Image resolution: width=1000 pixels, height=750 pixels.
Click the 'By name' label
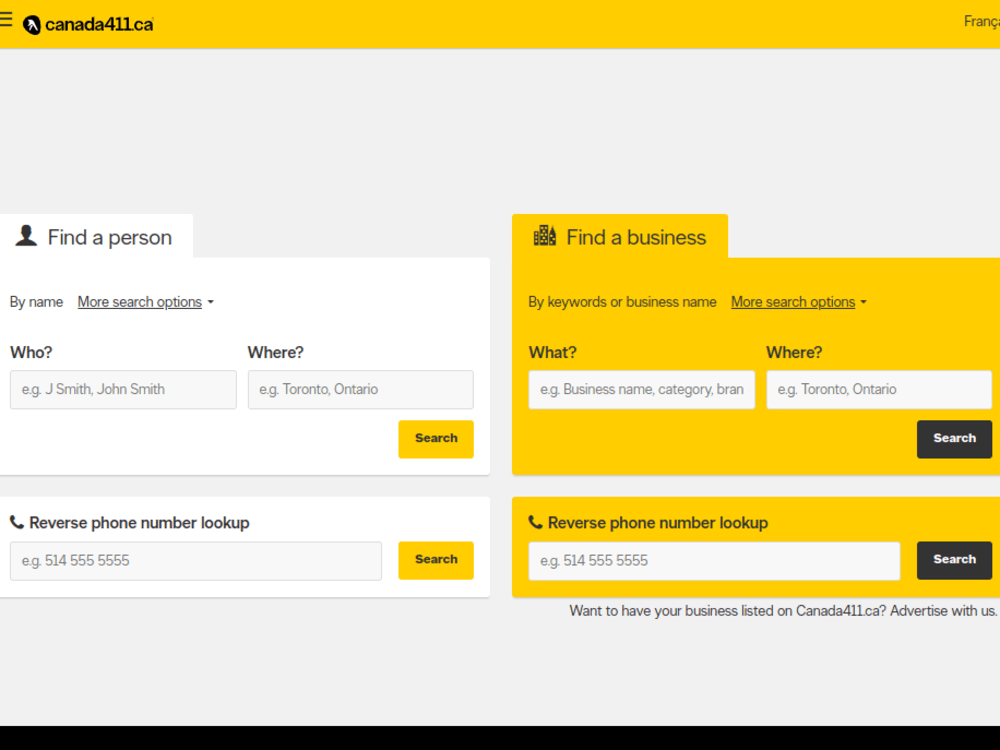click(36, 302)
